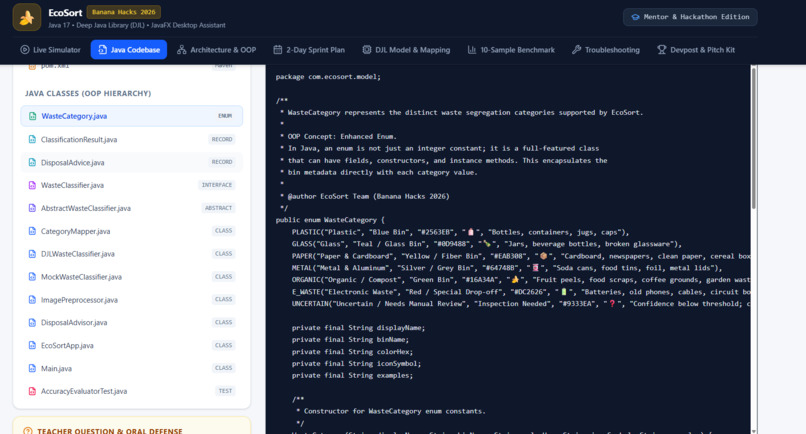Open ImagePreprocessor.java file
806x434 pixels.
pos(132,300)
